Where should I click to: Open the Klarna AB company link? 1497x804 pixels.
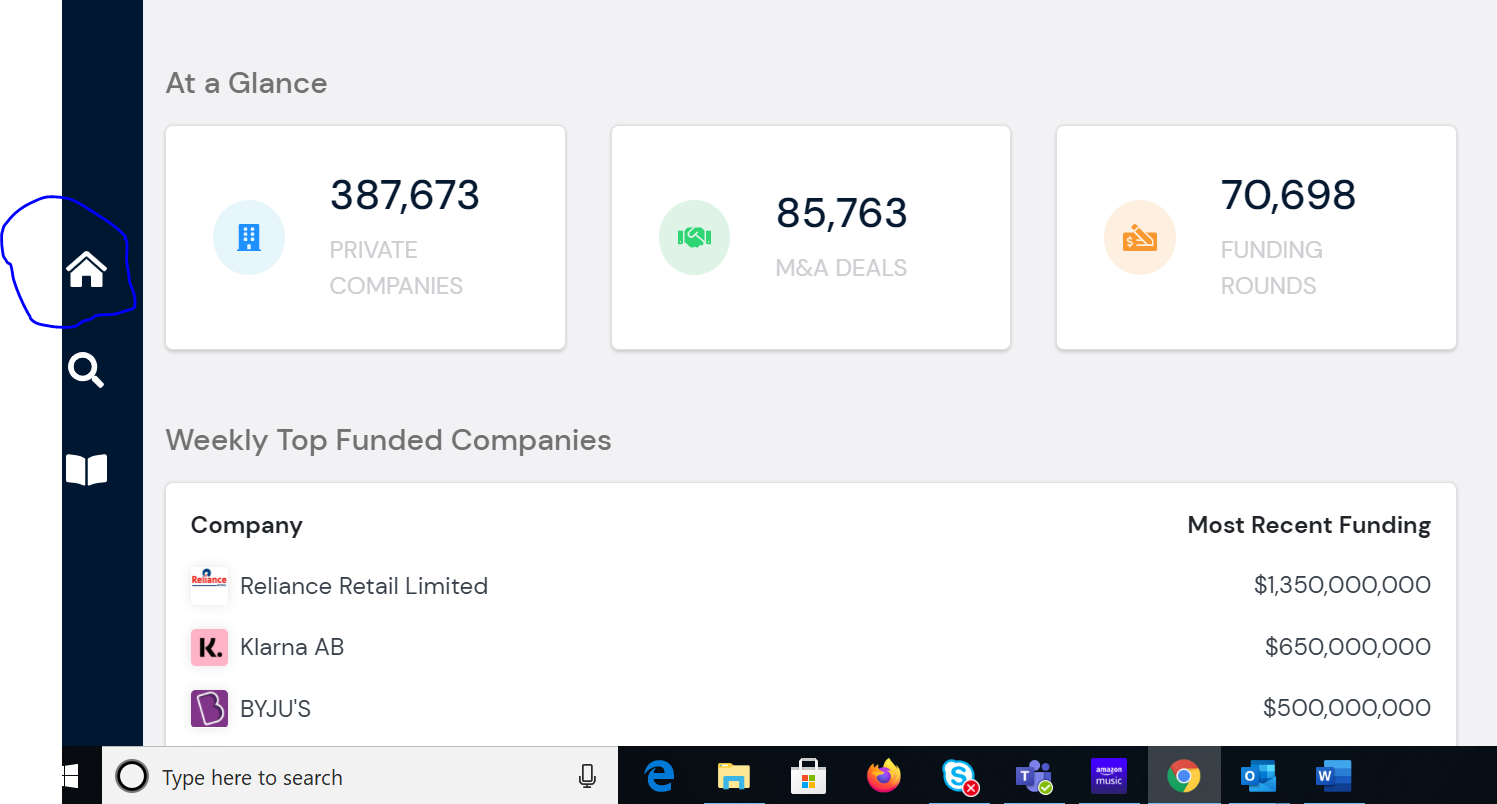(x=292, y=647)
